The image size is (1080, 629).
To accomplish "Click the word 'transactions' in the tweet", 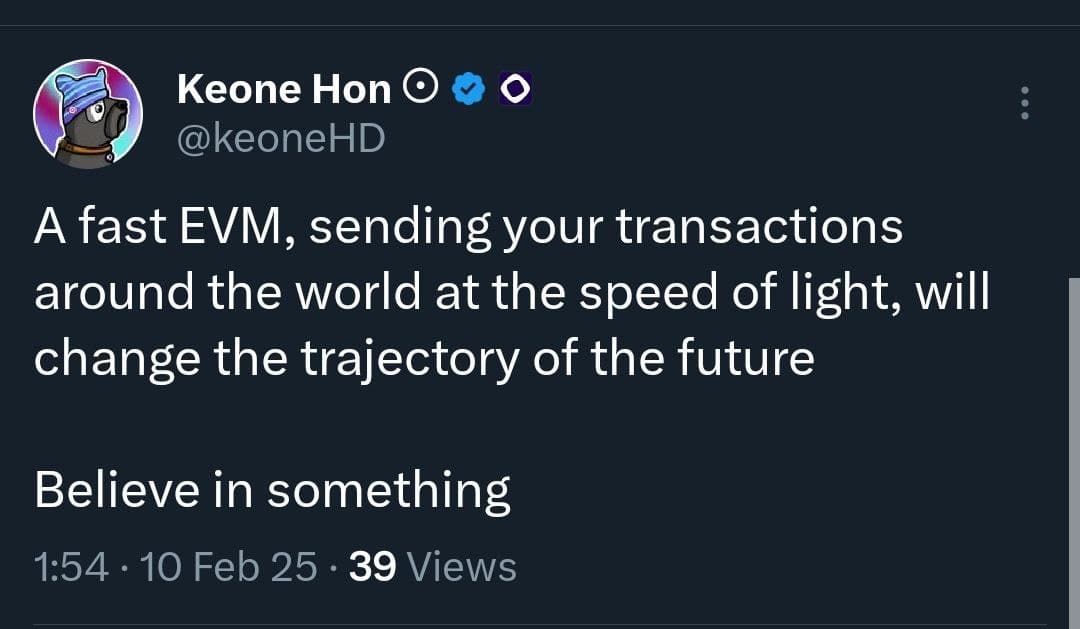I will (759, 228).
